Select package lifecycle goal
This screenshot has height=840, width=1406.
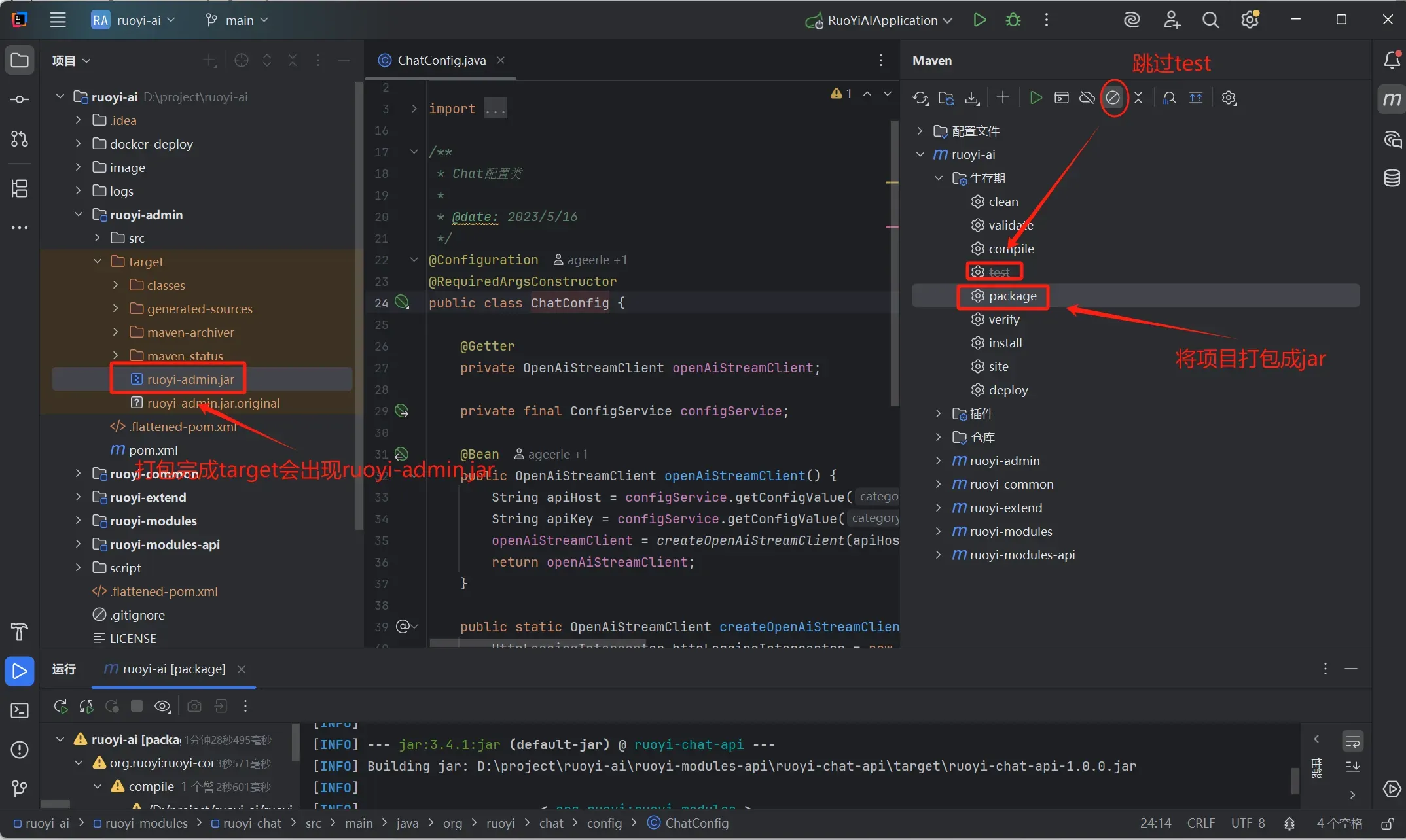tap(1012, 296)
